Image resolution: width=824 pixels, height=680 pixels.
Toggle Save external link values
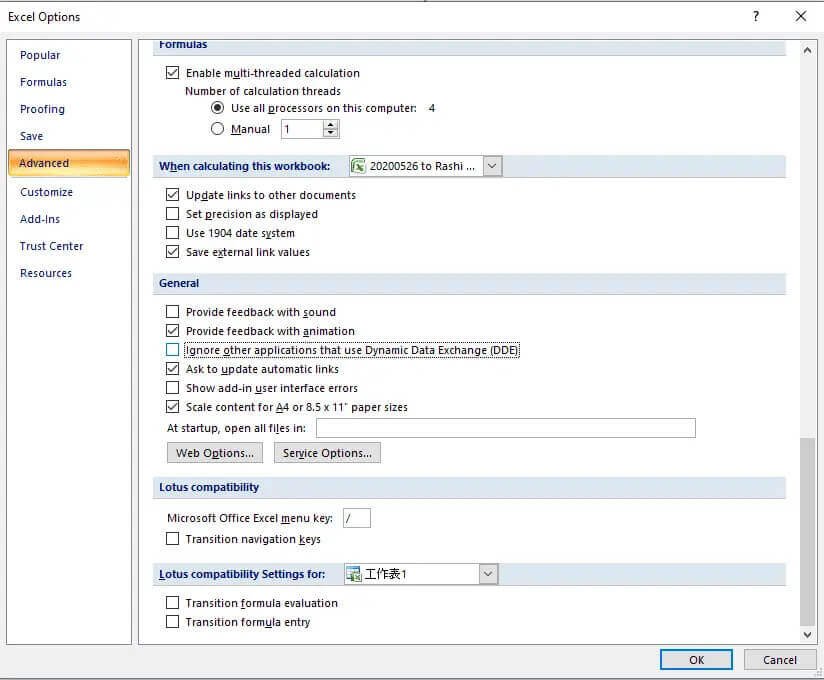[172, 252]
